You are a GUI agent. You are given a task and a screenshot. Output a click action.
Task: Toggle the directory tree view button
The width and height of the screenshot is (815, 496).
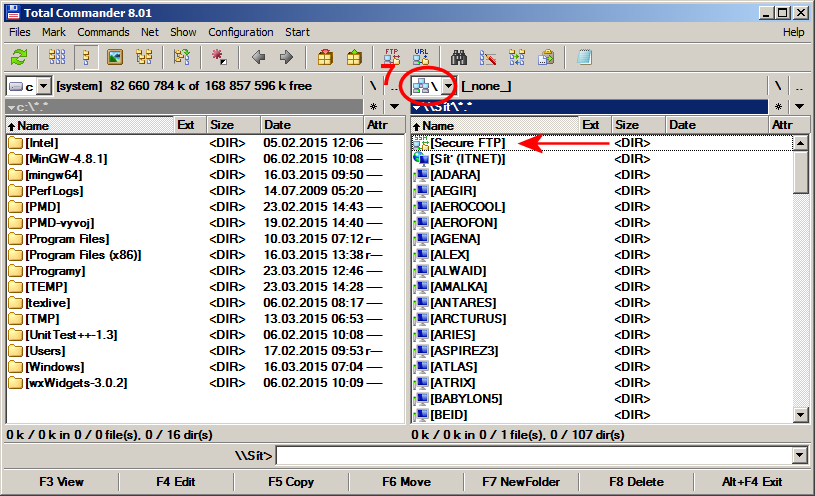pos(143,57)
